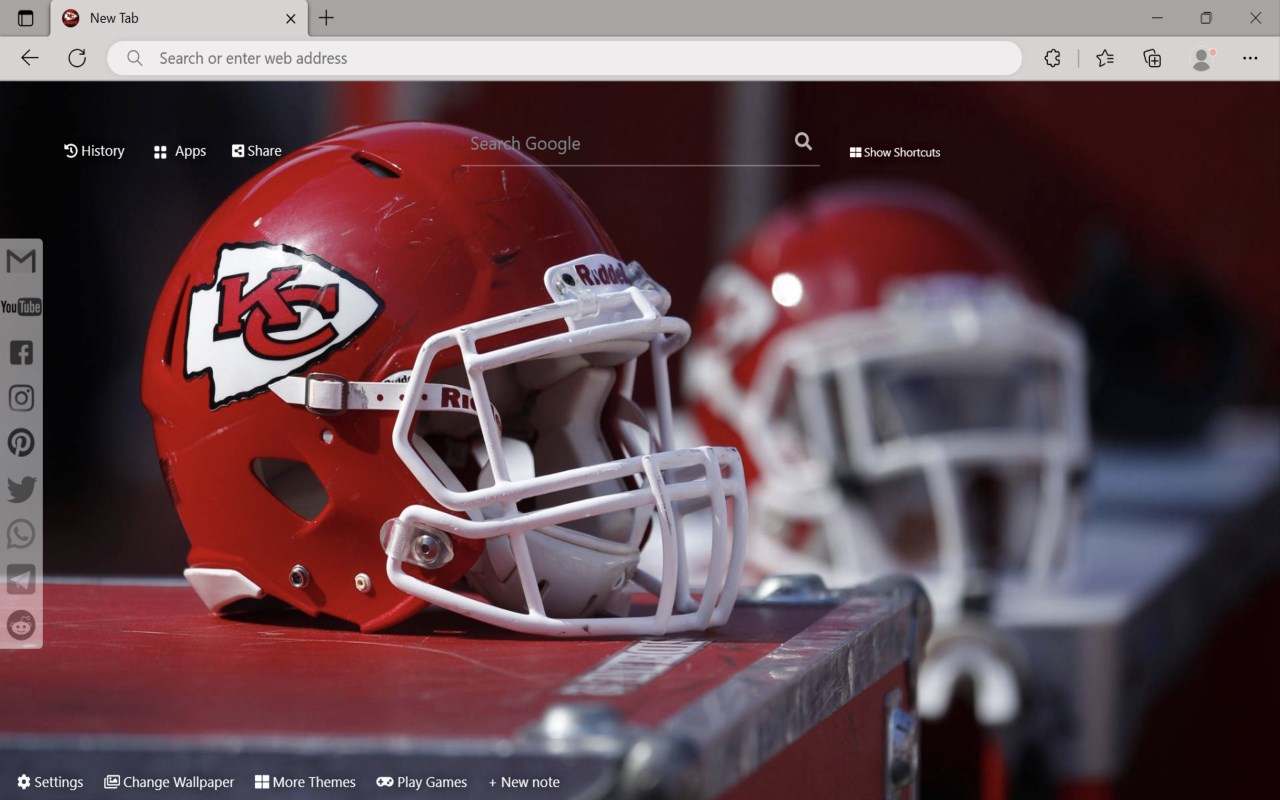Restore down the browser window

click(1206, 18)
